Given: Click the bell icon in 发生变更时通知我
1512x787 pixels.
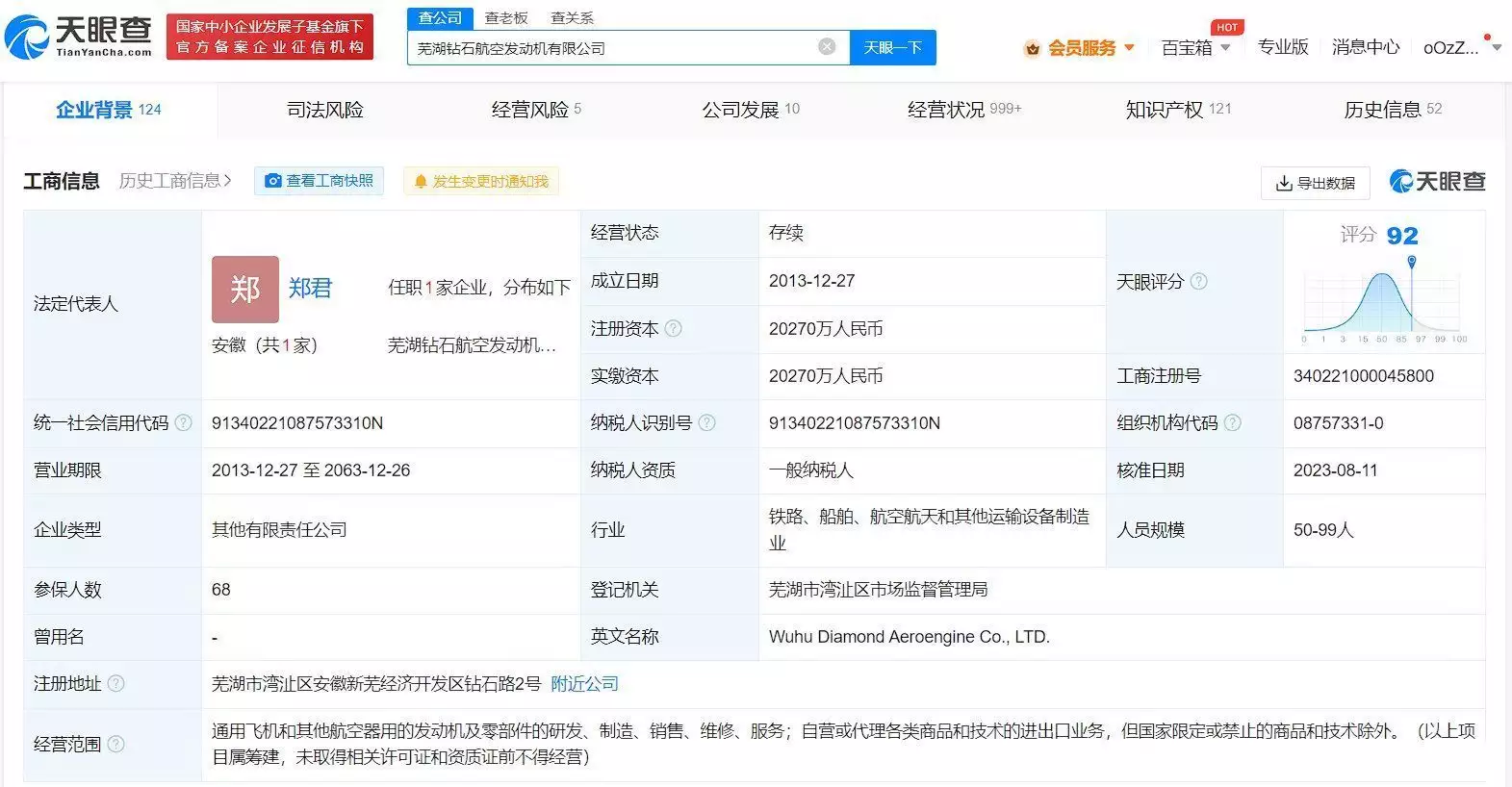Looking at the screenshot, I should click(421, 181).
